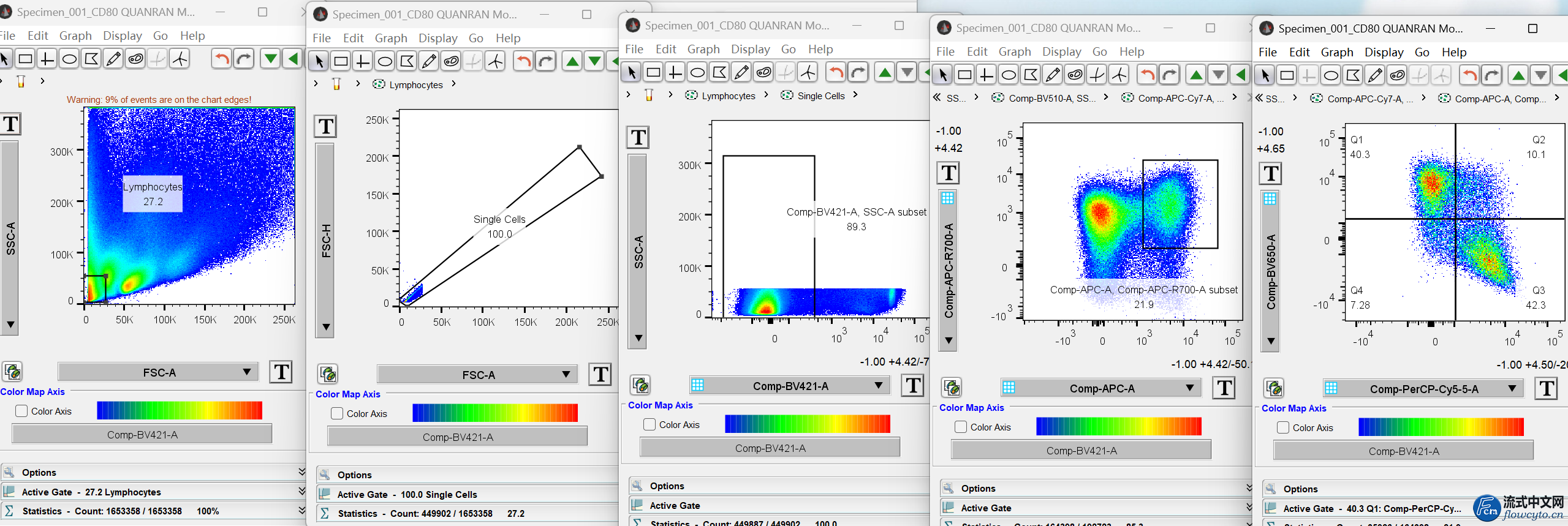Select the rectangle gate tool in the Lymphocytes window
1568x526 pixels.
(341, 62)
